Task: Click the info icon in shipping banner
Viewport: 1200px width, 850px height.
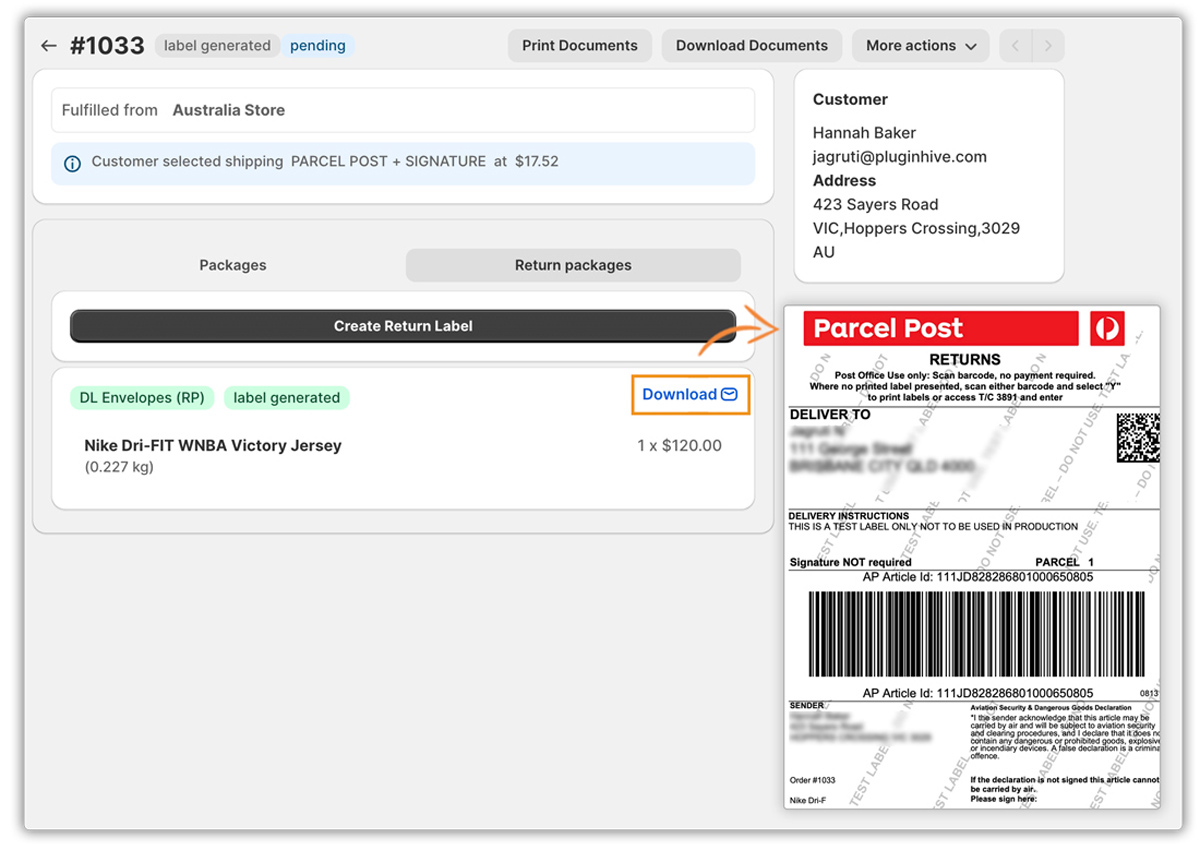Action: point(72,163)
